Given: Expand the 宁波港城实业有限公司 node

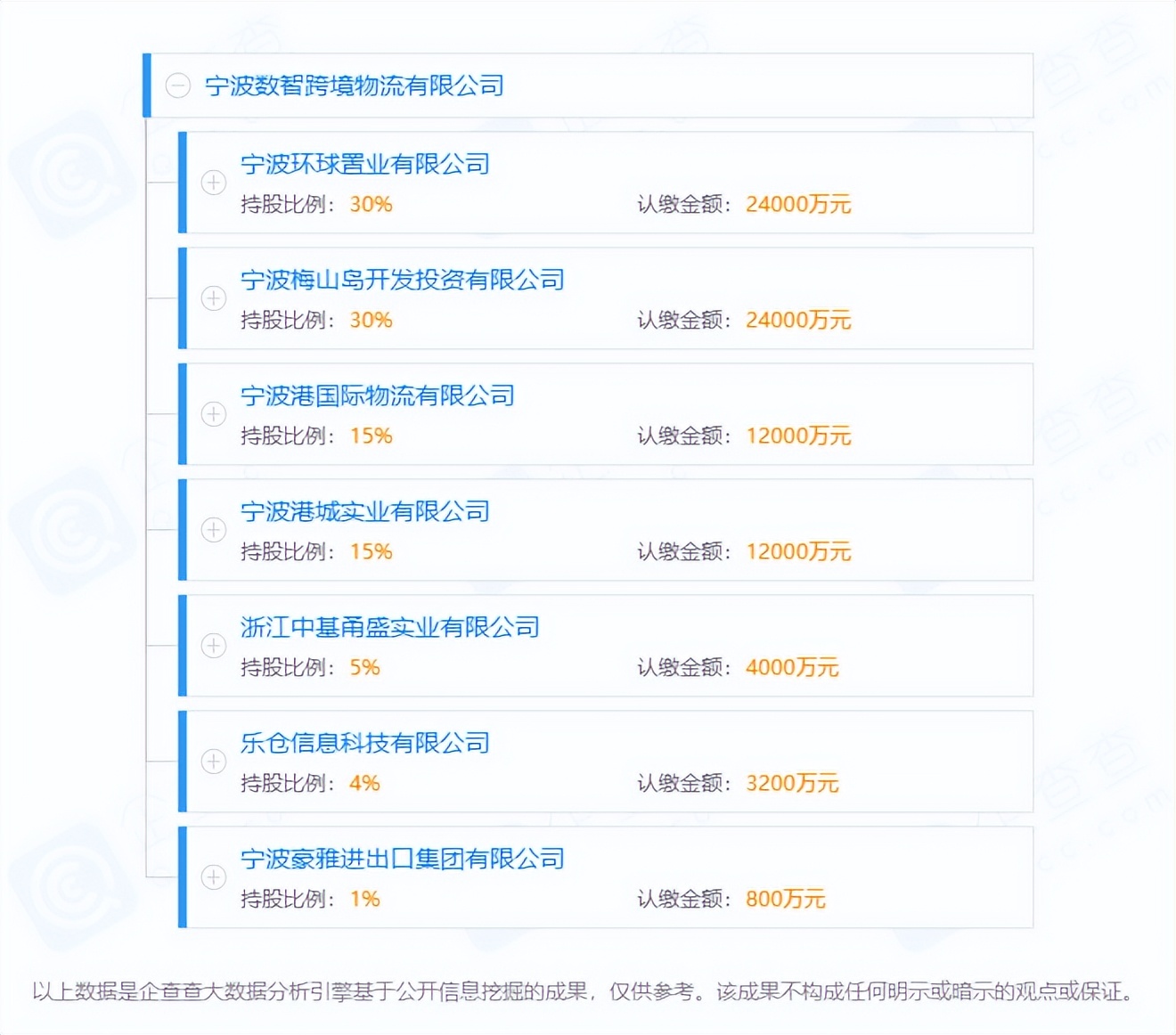Looking at the screenshot, I should click(x=213, y=531).
